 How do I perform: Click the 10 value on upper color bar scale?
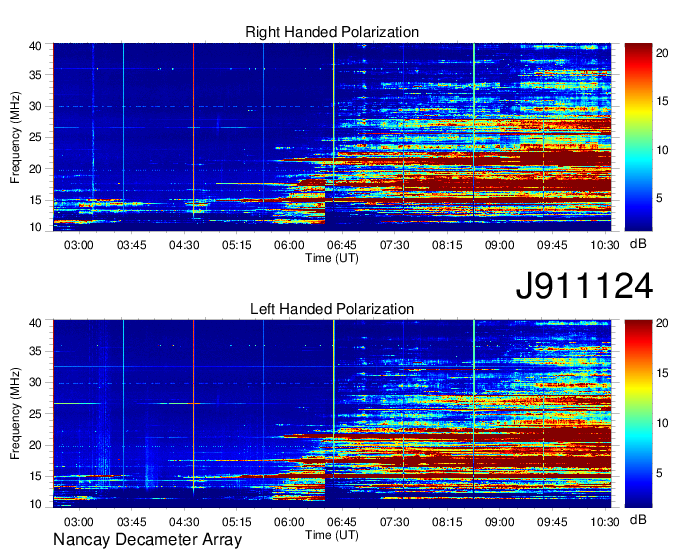point(662,150)
